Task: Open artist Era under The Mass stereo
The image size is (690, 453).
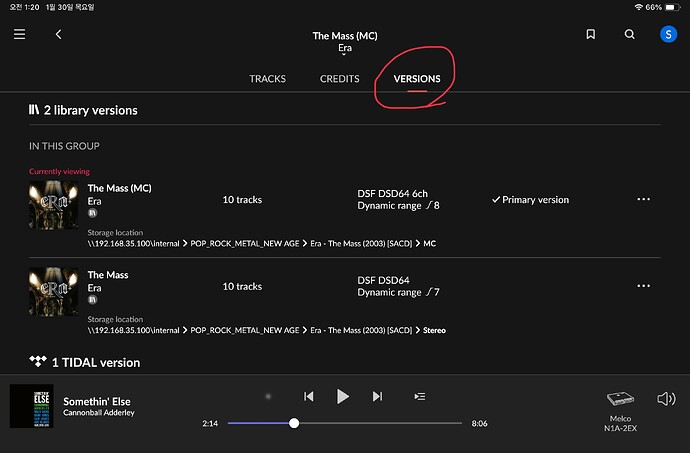Action: pyautogui.click(x=94, y=288)
